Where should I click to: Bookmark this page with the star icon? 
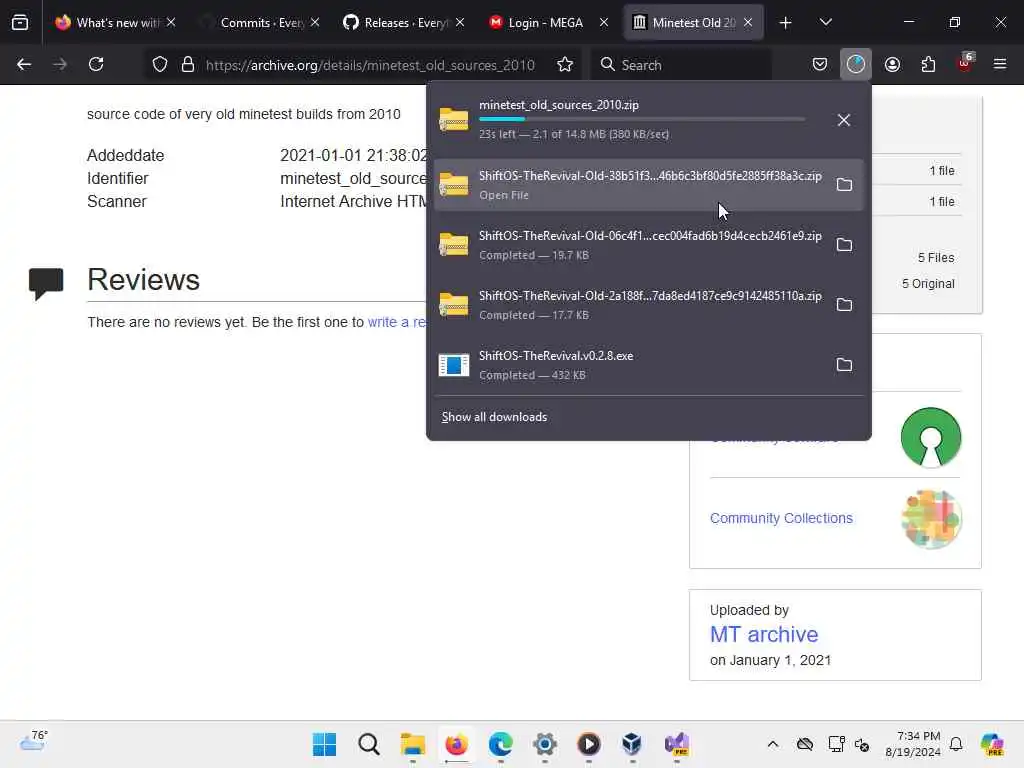pos(565,65)
